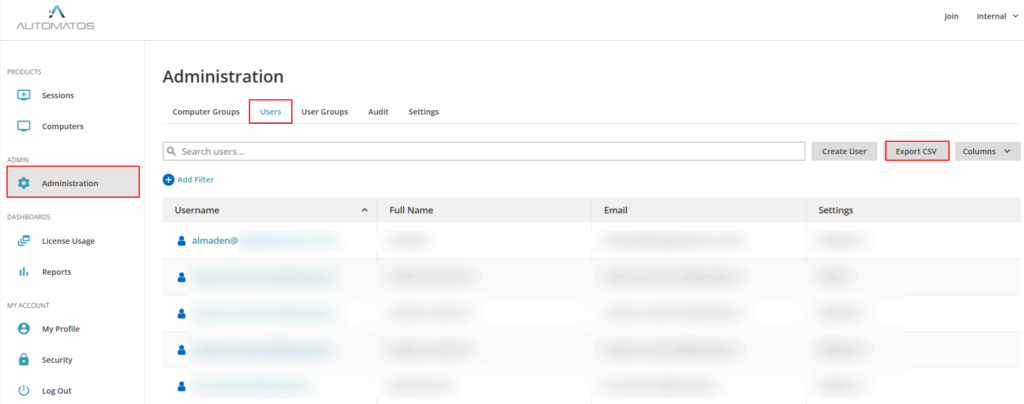Expand the Columns dropdown
The height and width of the screenshot is (404, 1024).
point(986,151)
